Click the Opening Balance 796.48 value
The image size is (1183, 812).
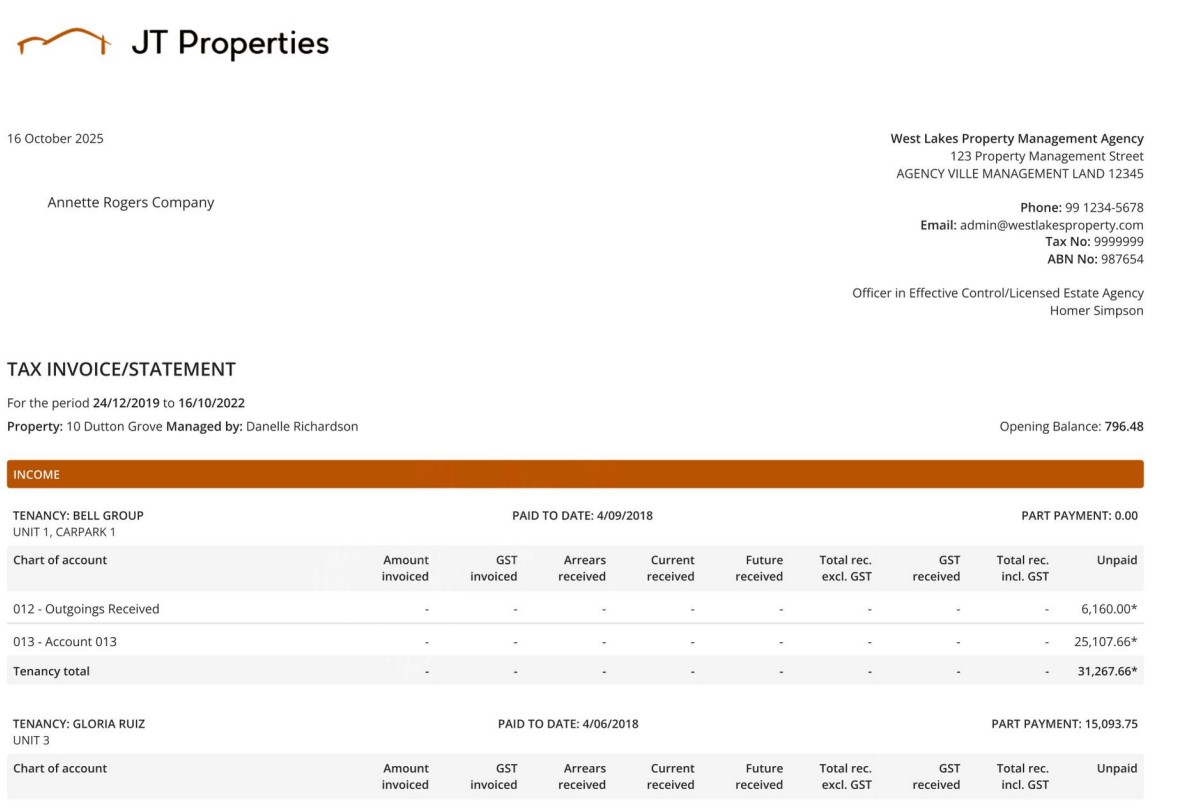(1123, 427)
